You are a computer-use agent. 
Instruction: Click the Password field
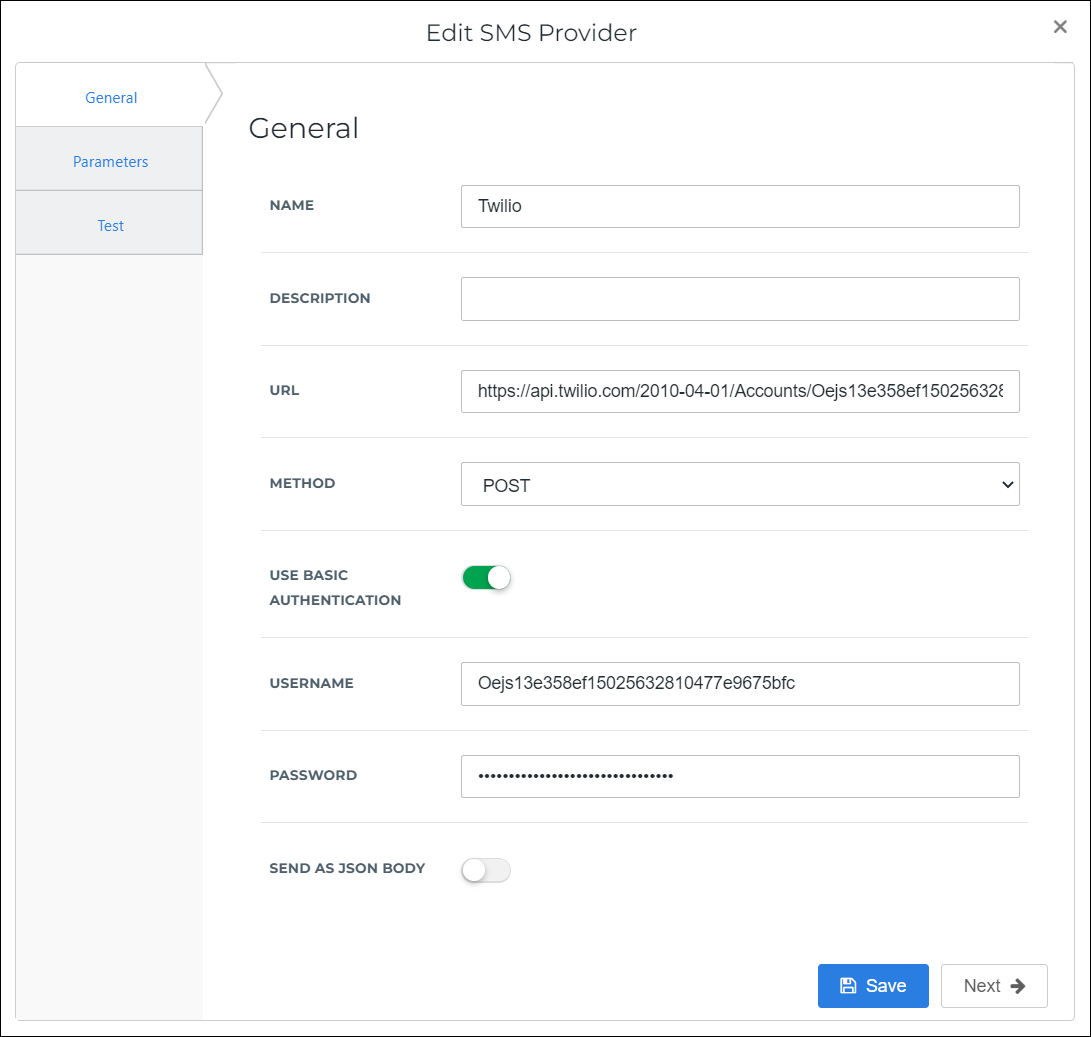[740, 776]
